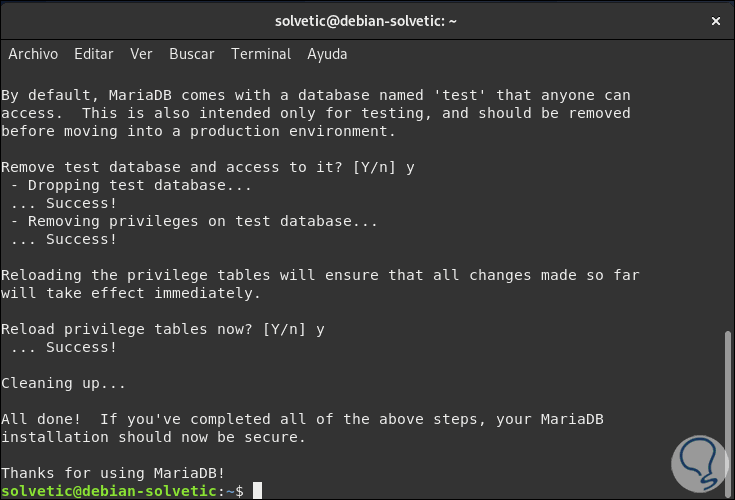Image resolution: width=735 pixels, height=500 pixels.
Task: Open the Ayuda help menu
Action: [x=327, y=54]
